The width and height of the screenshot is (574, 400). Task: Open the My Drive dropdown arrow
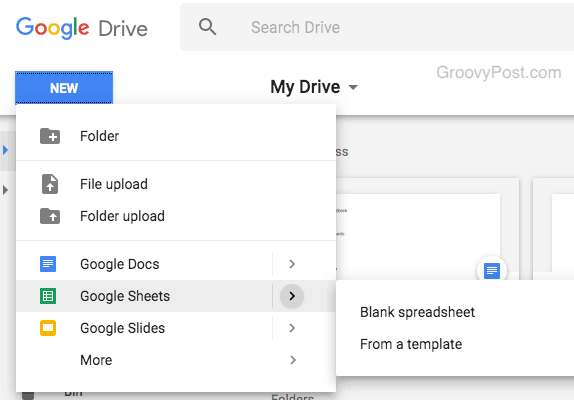pyautogui.click(x=353, y=87)
